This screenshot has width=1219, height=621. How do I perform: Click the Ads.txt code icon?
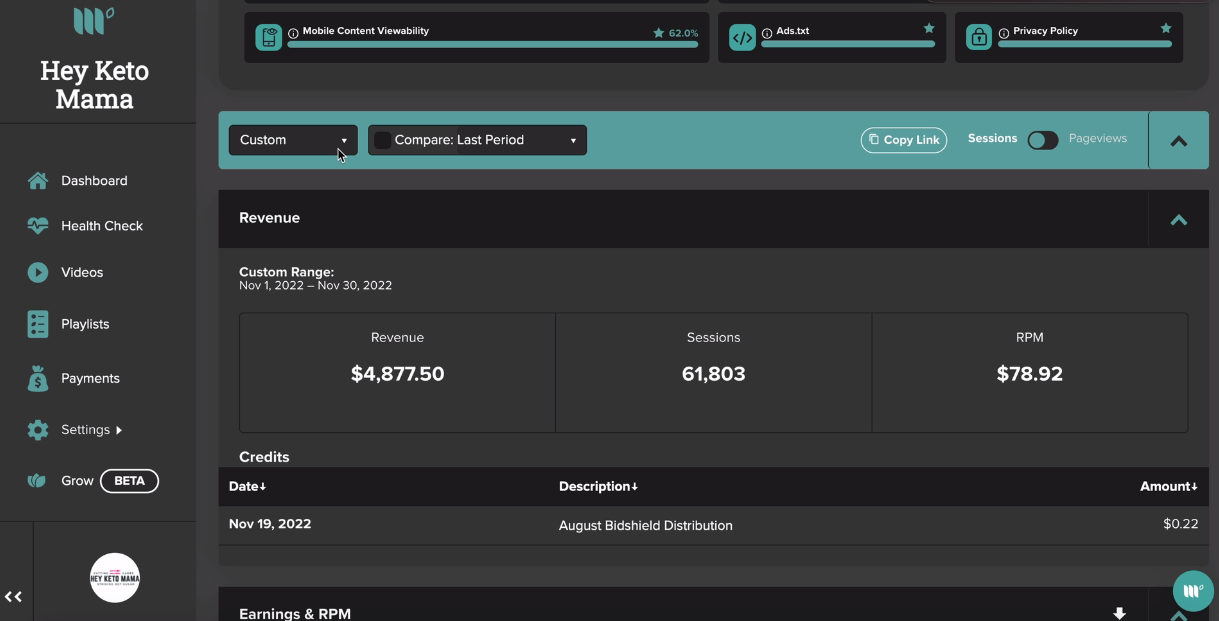click(x=742, y=38)
